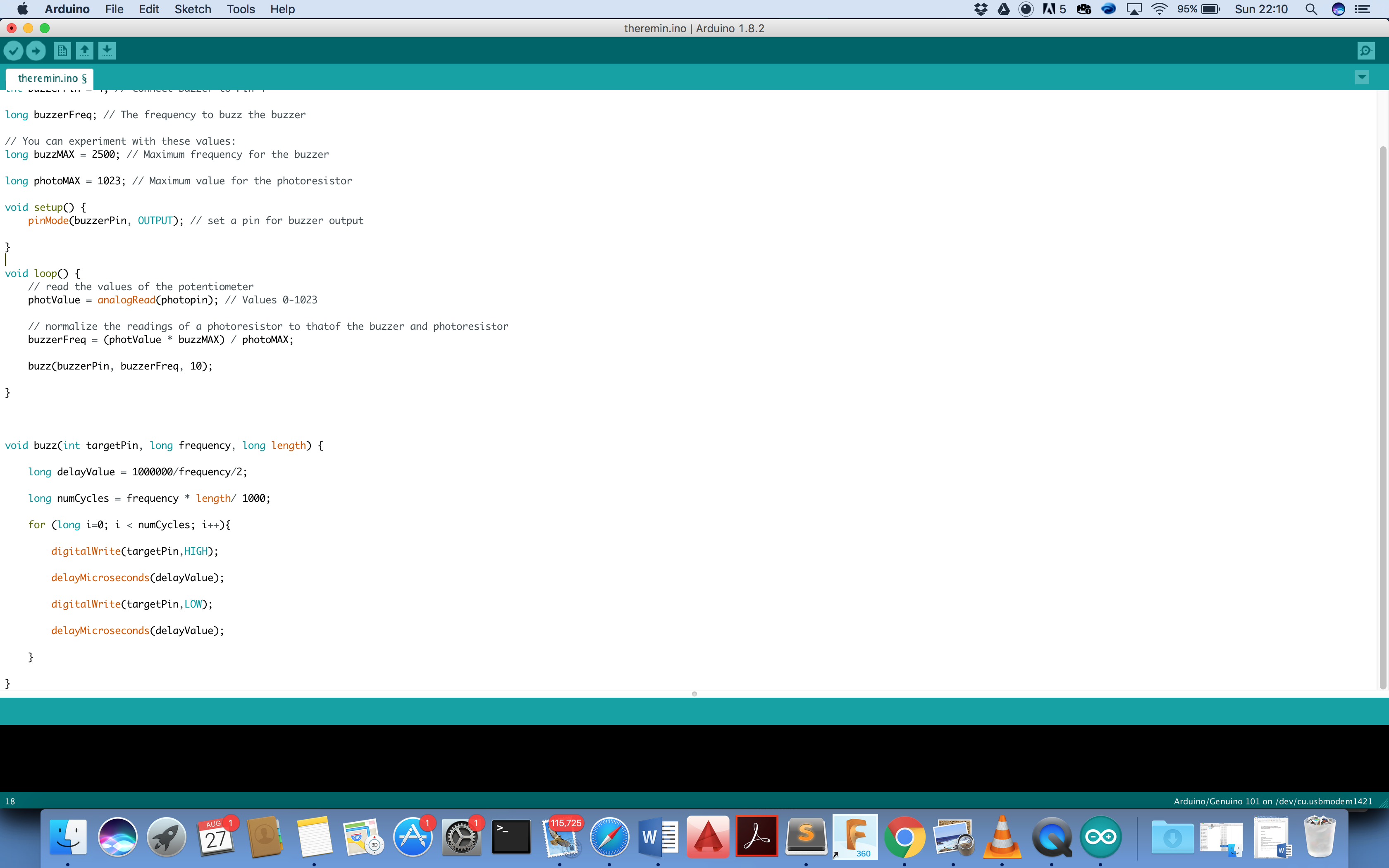The image size is (1389, 868).
Task: Open Adobe Acrobat from the Dock
Action: [x=757, y=837]
